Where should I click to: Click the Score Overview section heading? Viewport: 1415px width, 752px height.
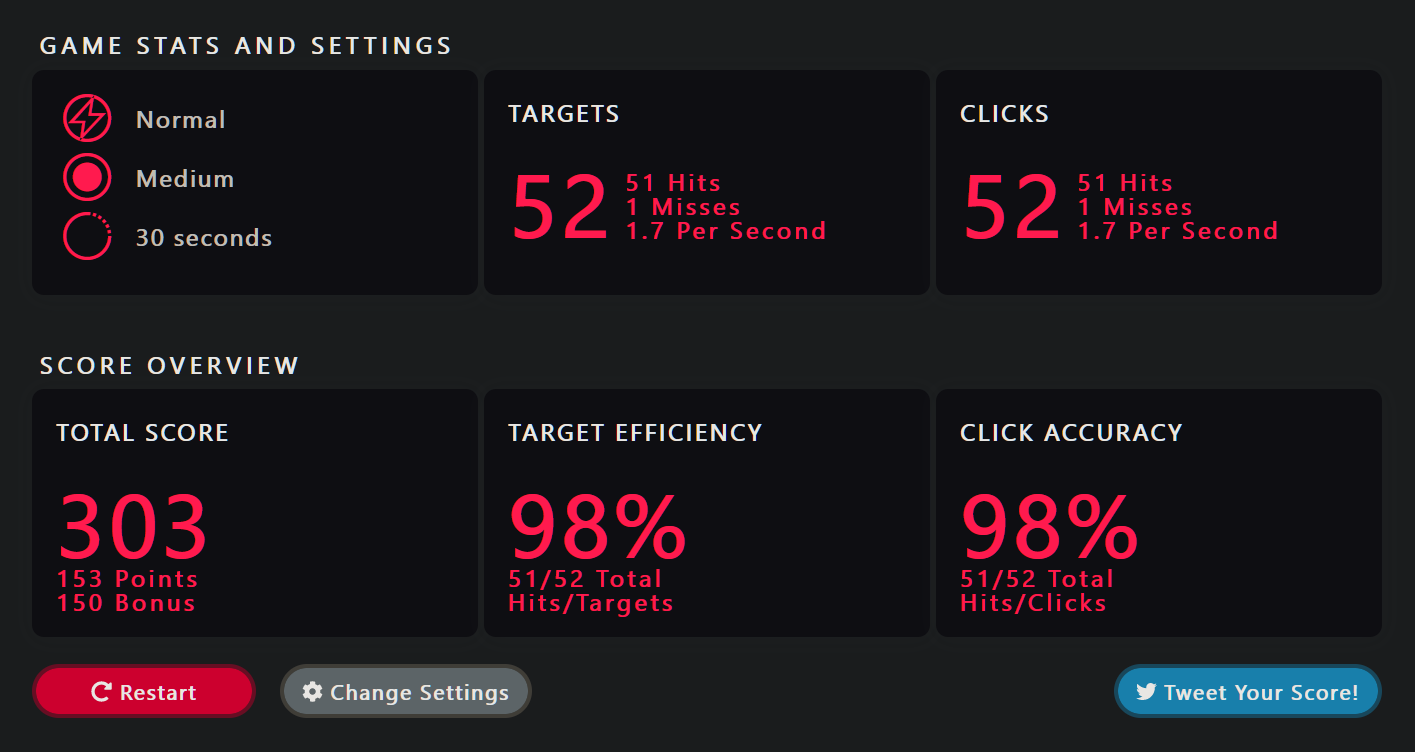coord(169,366)
